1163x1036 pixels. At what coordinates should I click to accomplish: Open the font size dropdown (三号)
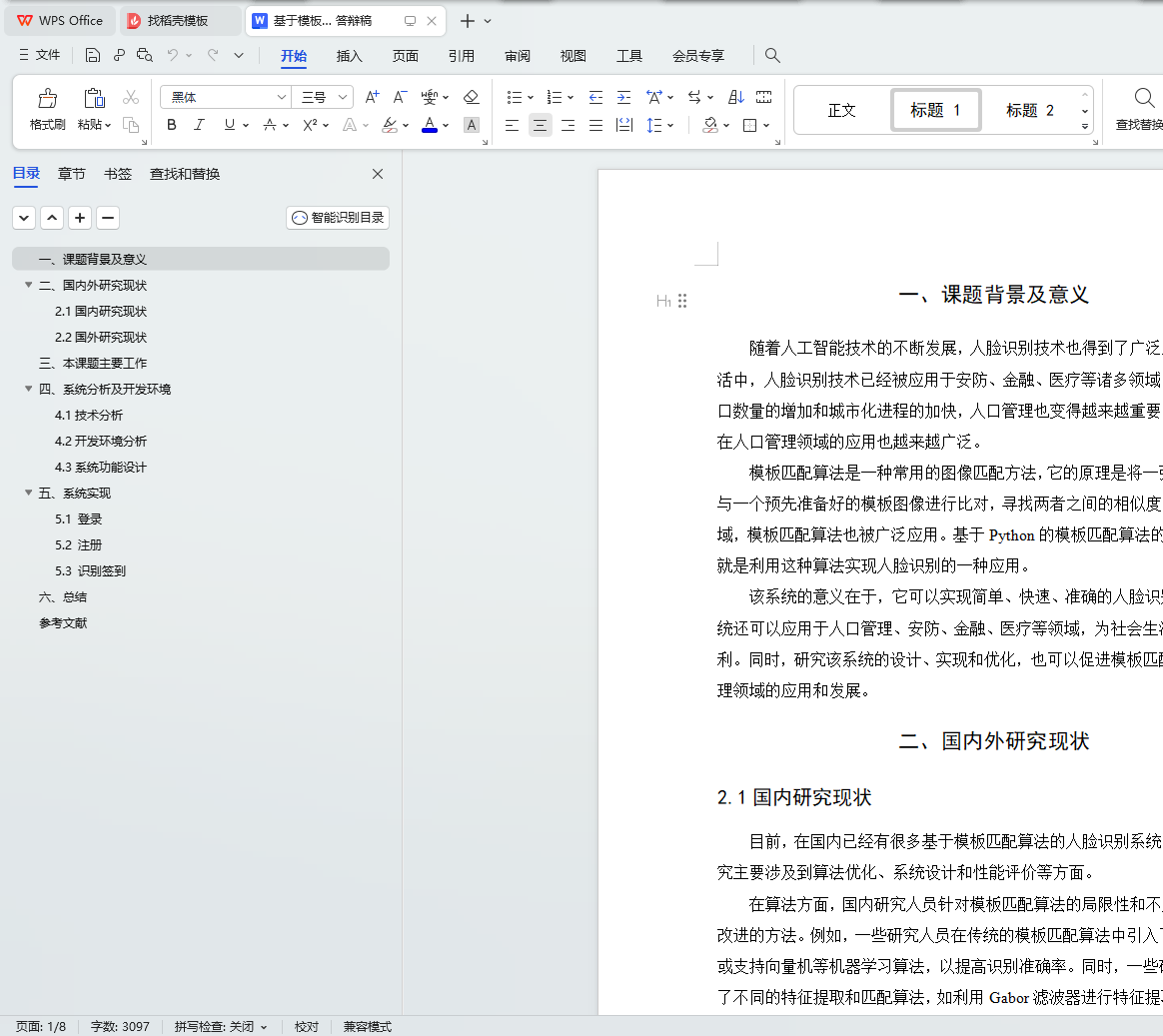[343, 97]
